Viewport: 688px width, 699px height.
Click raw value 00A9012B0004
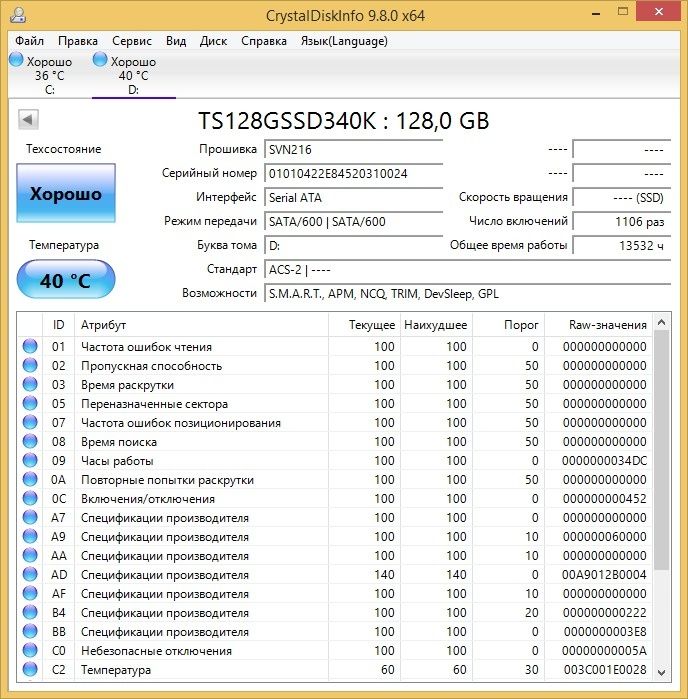[604, 575]
